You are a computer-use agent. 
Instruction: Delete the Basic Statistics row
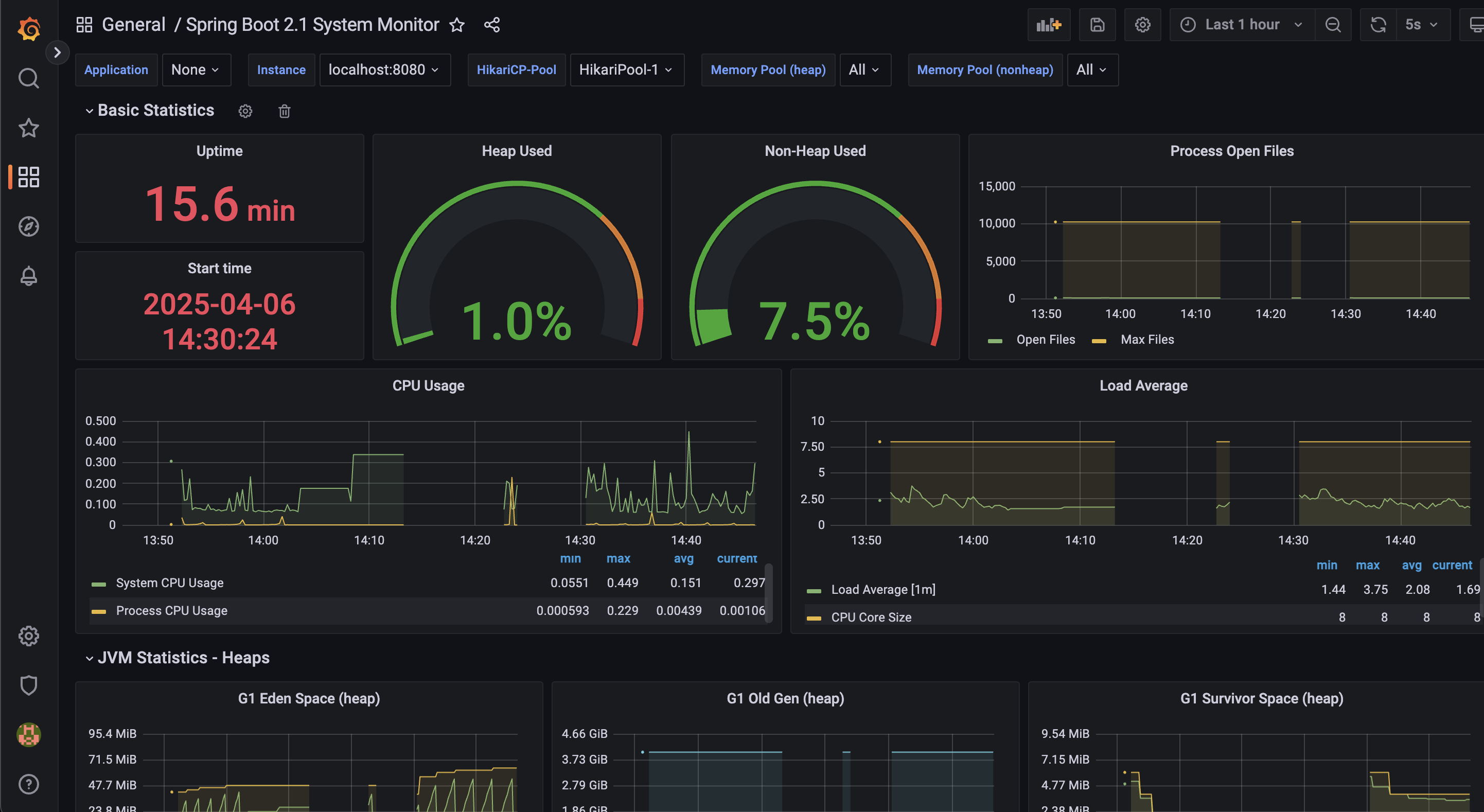point(284,111)
